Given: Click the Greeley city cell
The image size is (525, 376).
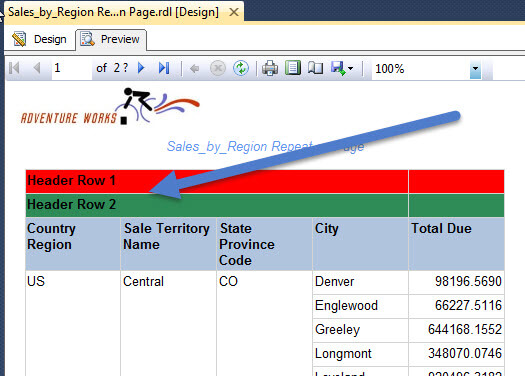Looking at the screenshot, I should (361, 330).
